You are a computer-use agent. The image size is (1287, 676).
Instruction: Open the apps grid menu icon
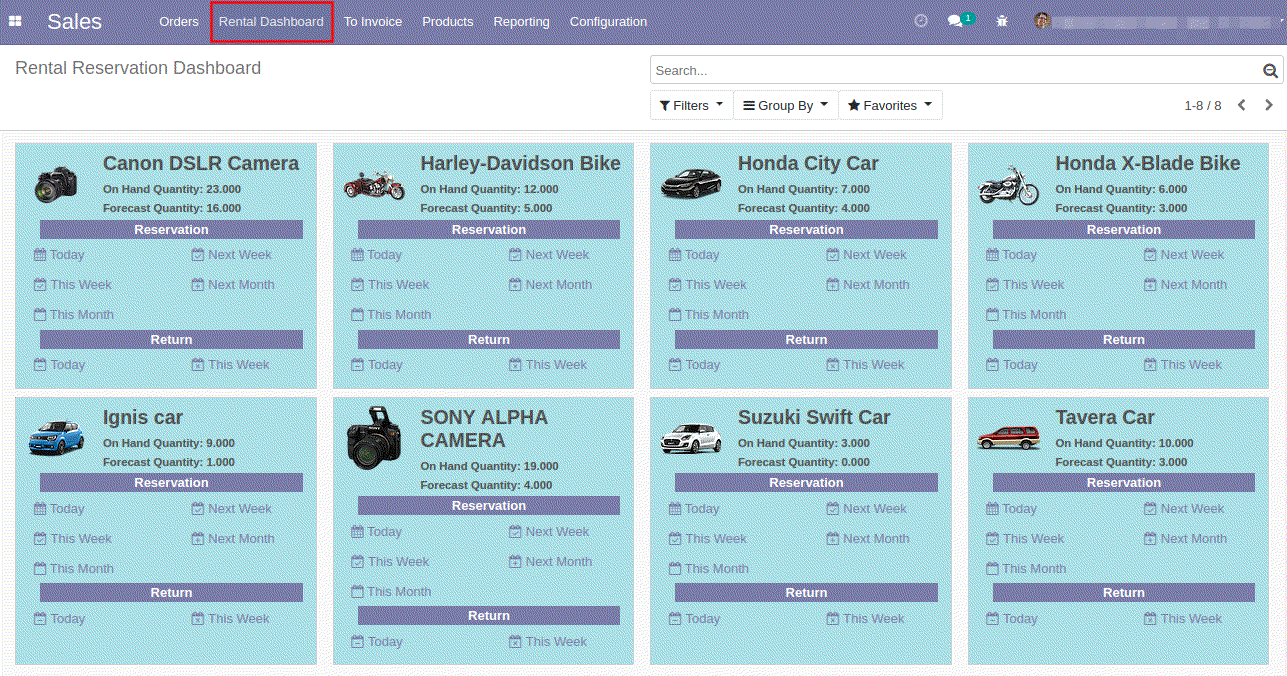coord(15,21)
